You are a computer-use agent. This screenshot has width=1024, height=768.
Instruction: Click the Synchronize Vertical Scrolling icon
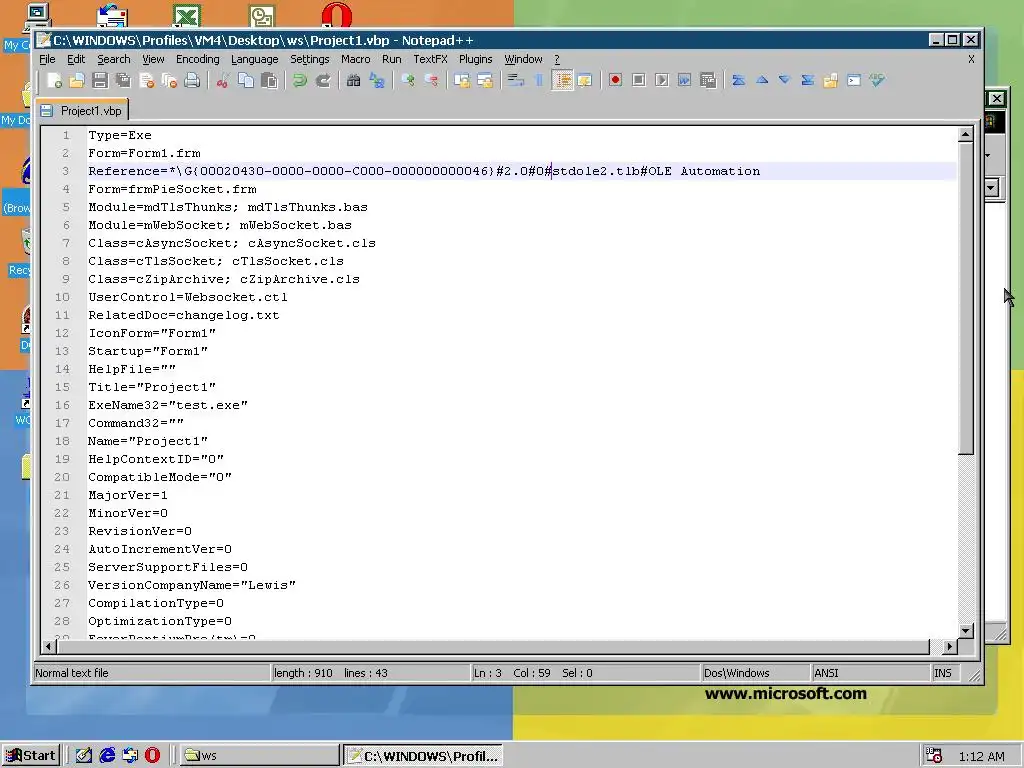462,80
